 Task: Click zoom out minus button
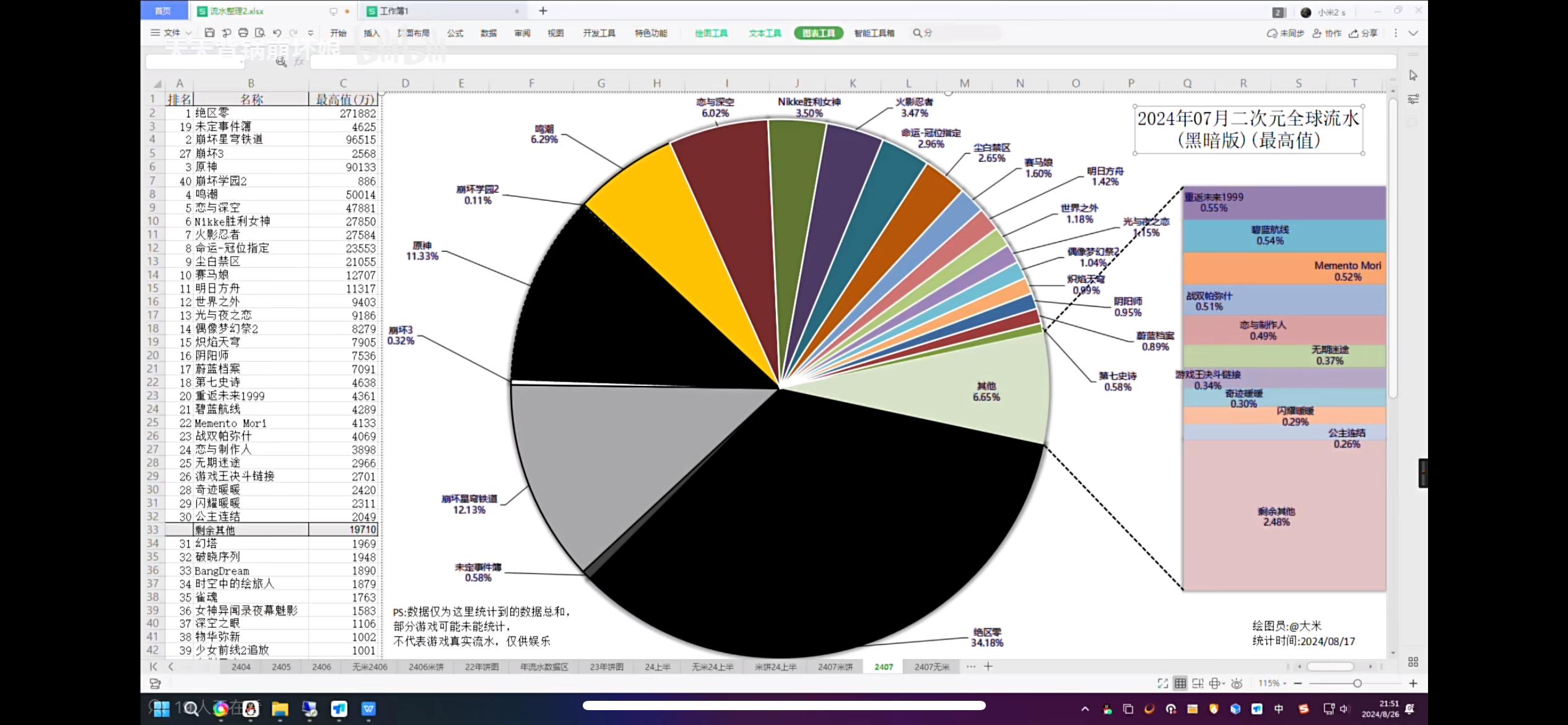click(x=1297, y=683)
